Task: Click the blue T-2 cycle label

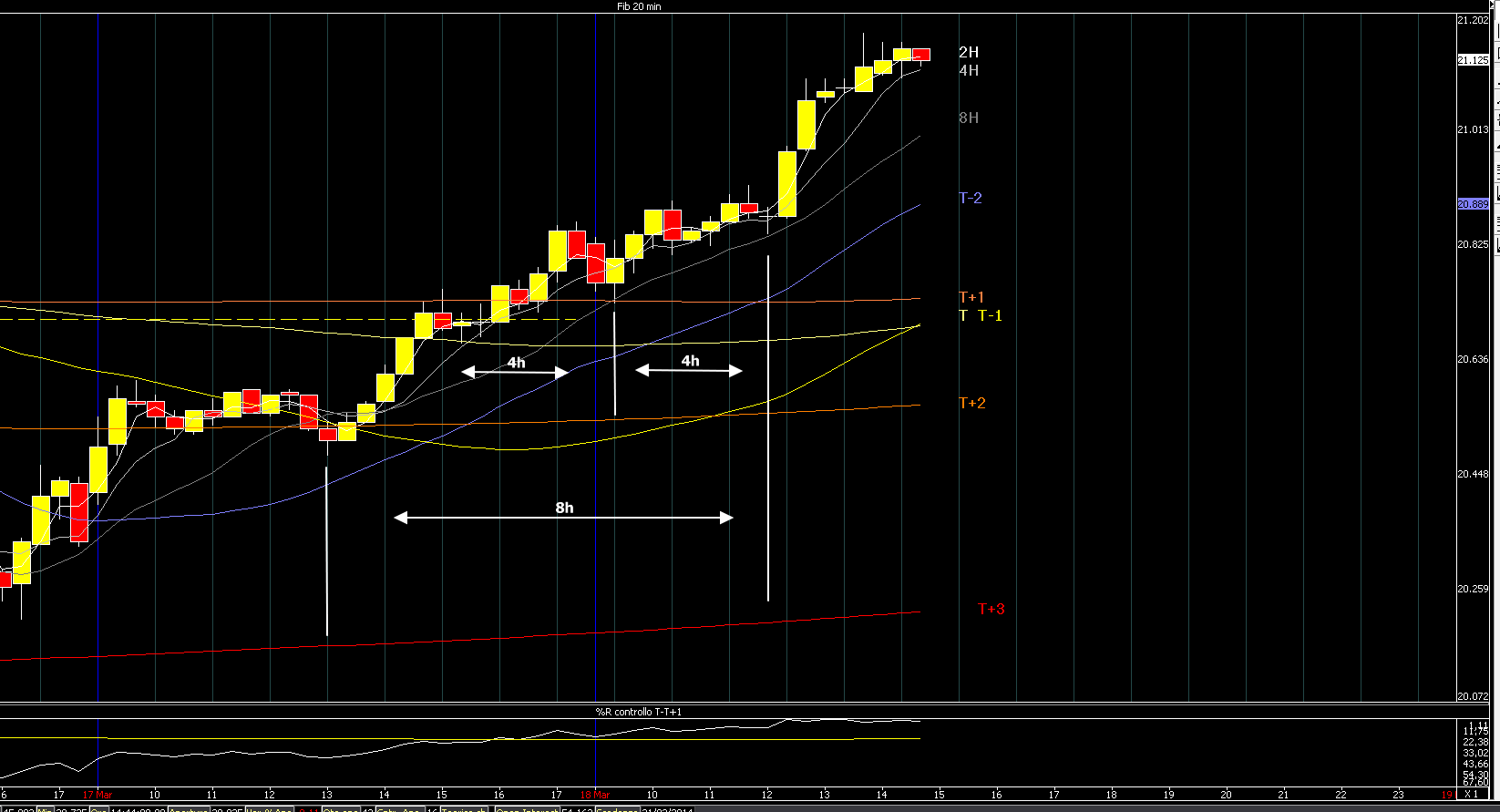Action: click(971, 198)
